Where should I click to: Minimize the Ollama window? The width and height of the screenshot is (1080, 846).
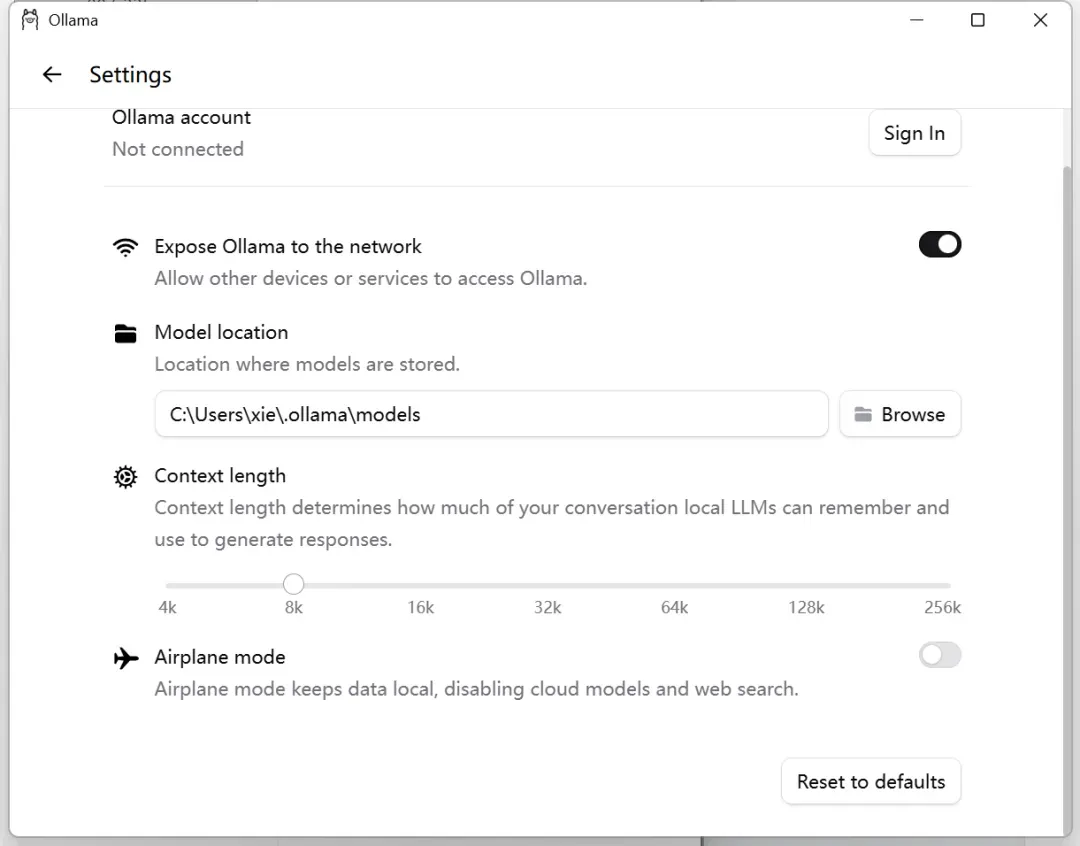(x=916, y=20)
